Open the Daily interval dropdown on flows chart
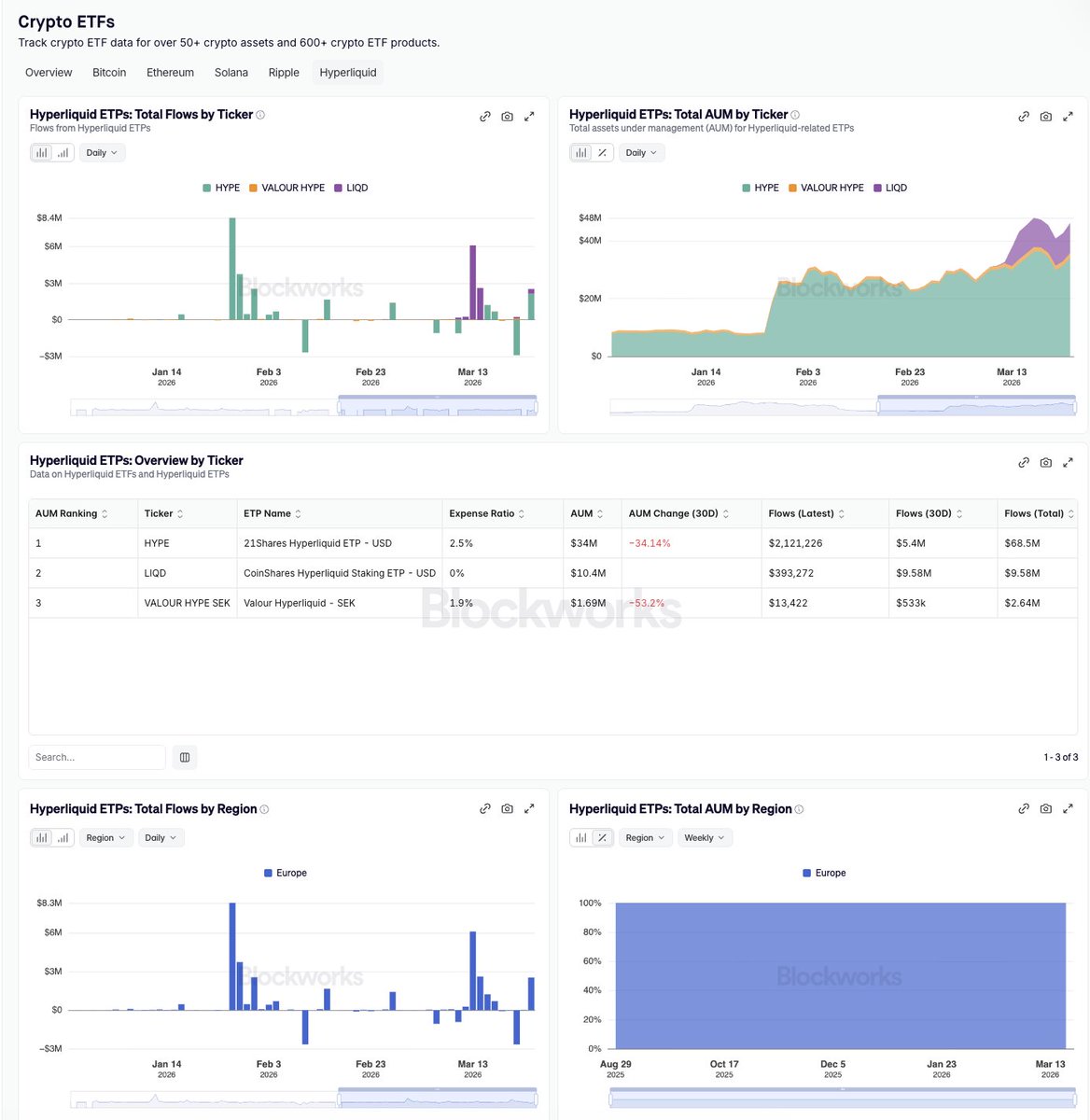 [x=101, y=152]
